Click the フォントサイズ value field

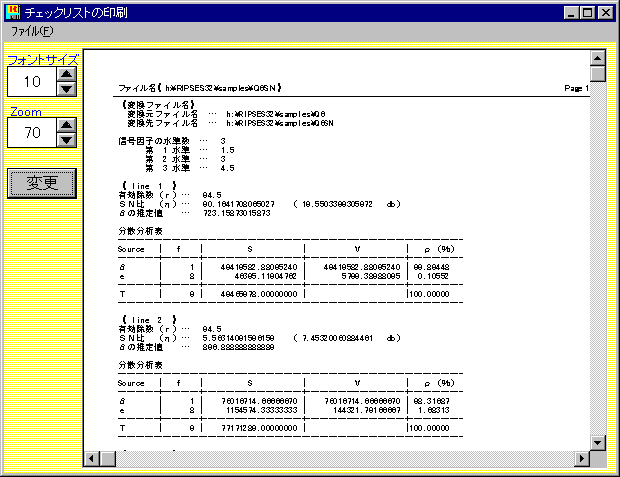click(32, 81)
